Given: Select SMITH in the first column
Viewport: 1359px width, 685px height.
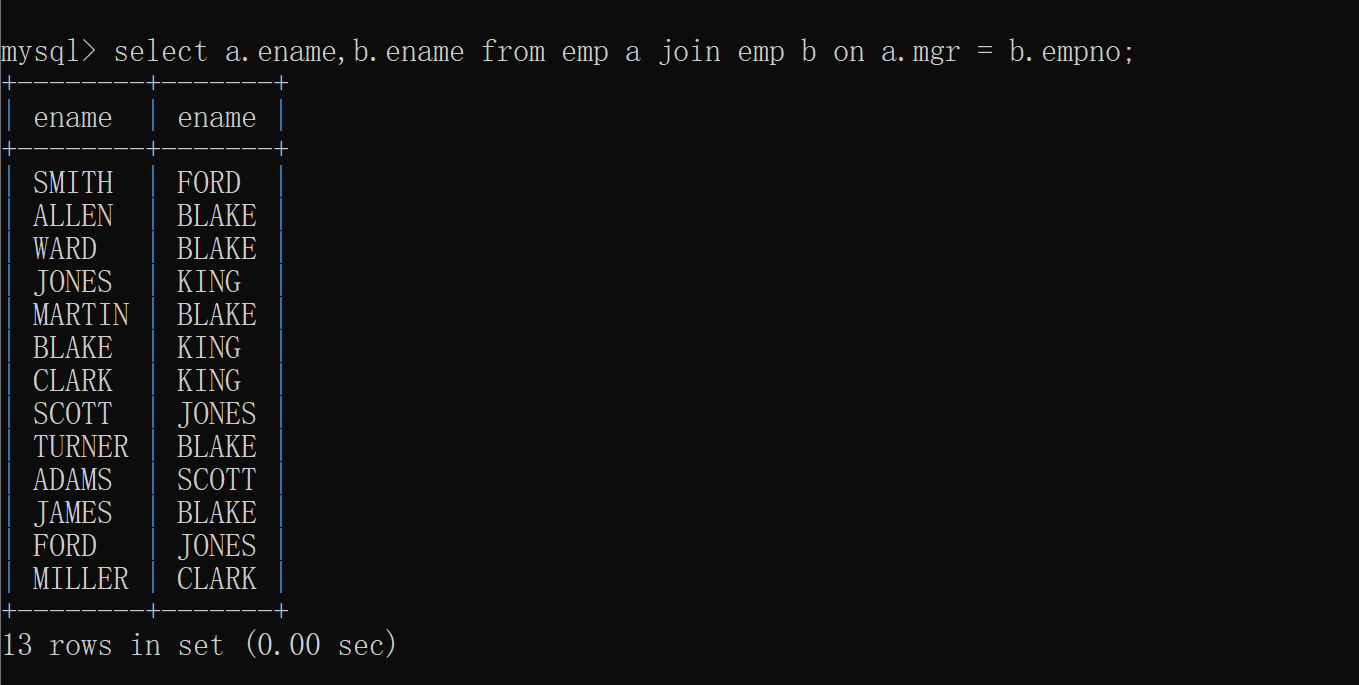Looking at the screenshot, I should coord(73,183).
